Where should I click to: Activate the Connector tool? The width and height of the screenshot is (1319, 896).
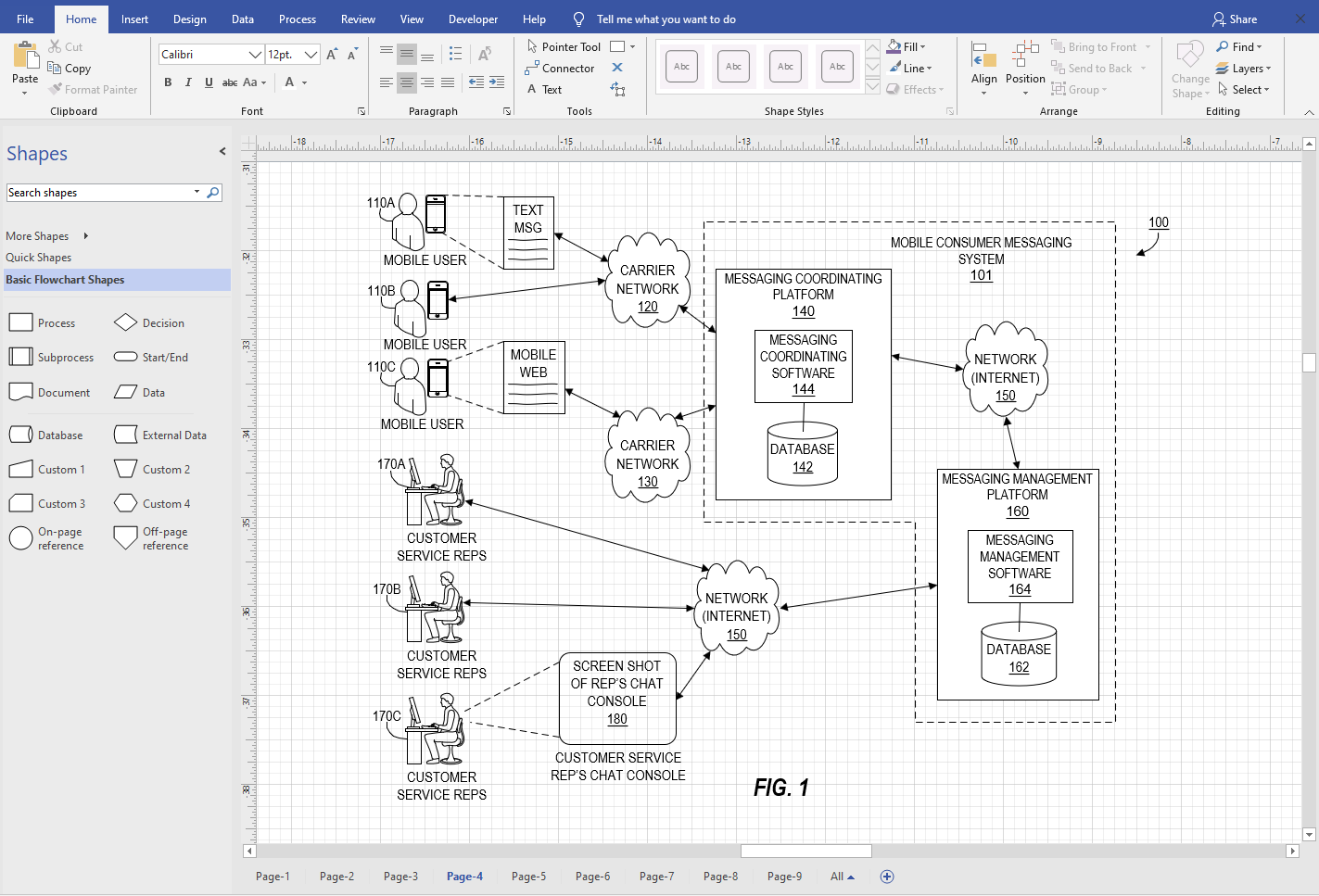click(560, 69)
